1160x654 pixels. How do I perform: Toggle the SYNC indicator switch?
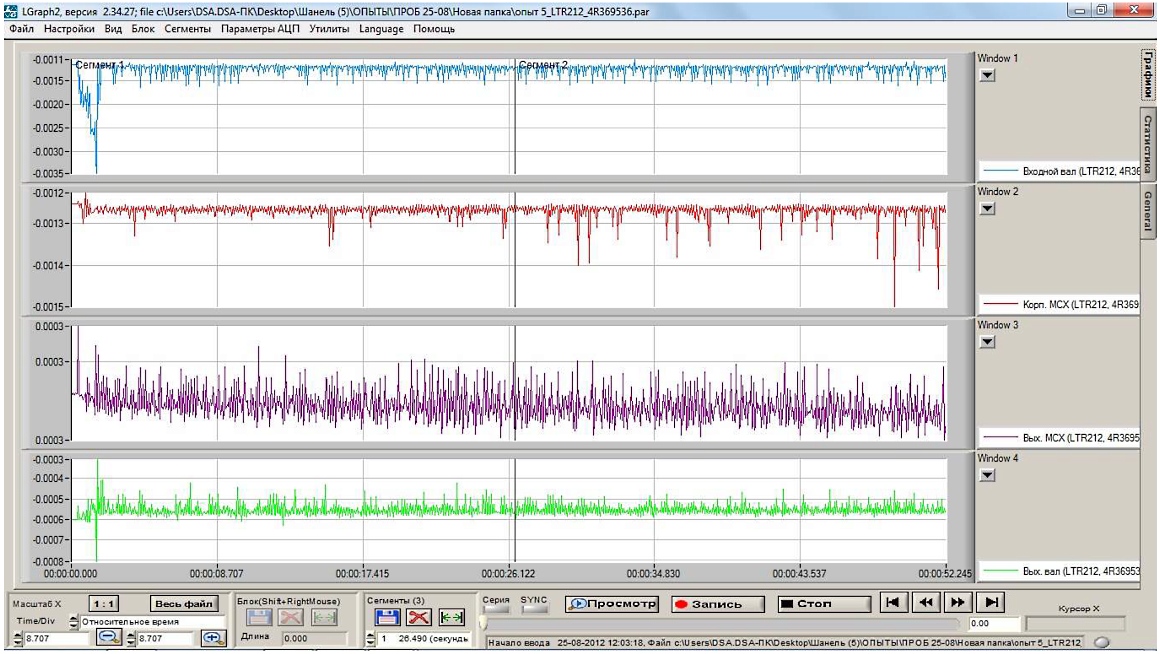coord(534,610)
